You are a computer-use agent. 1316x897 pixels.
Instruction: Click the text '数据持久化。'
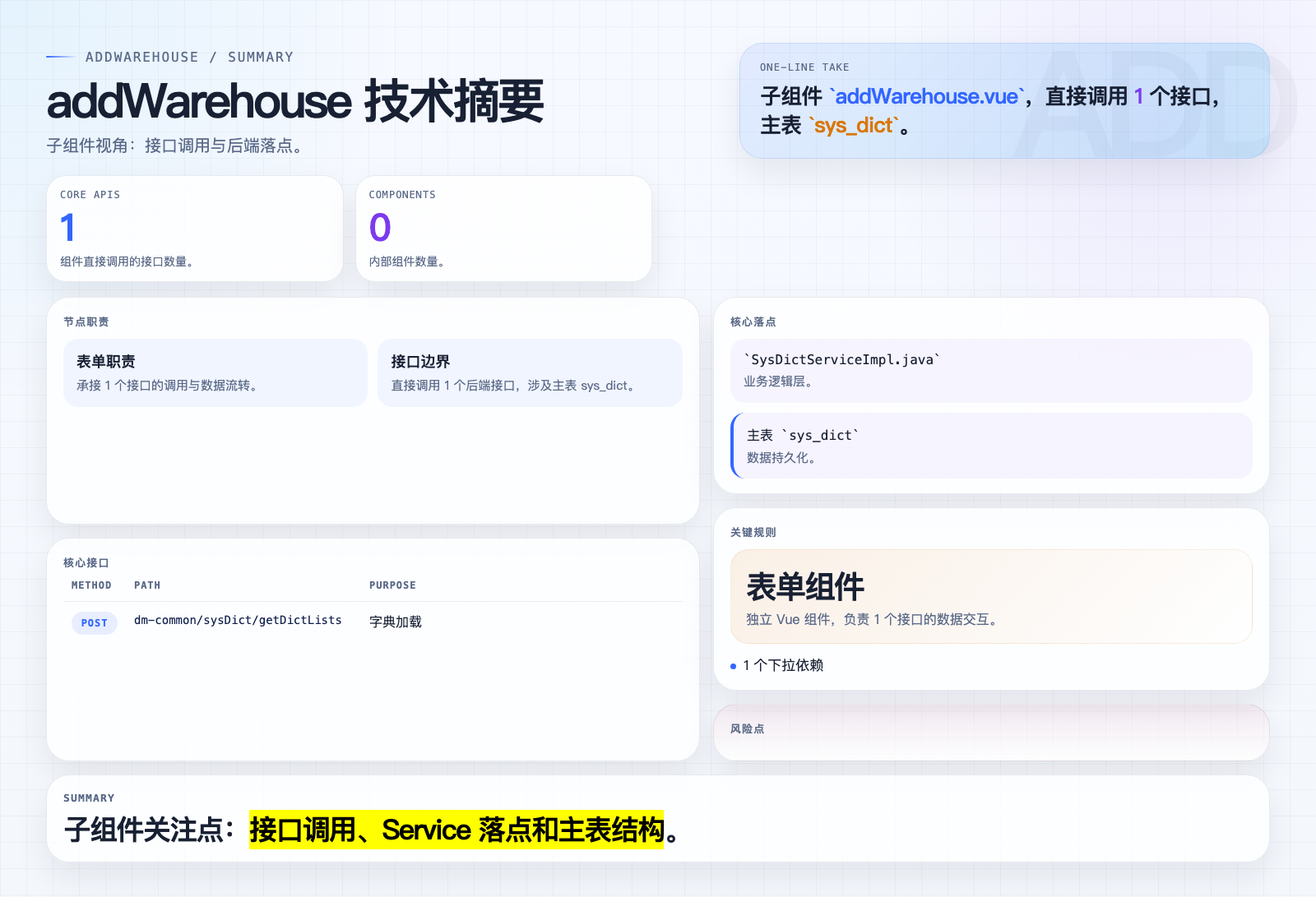(x=783, y=458)
